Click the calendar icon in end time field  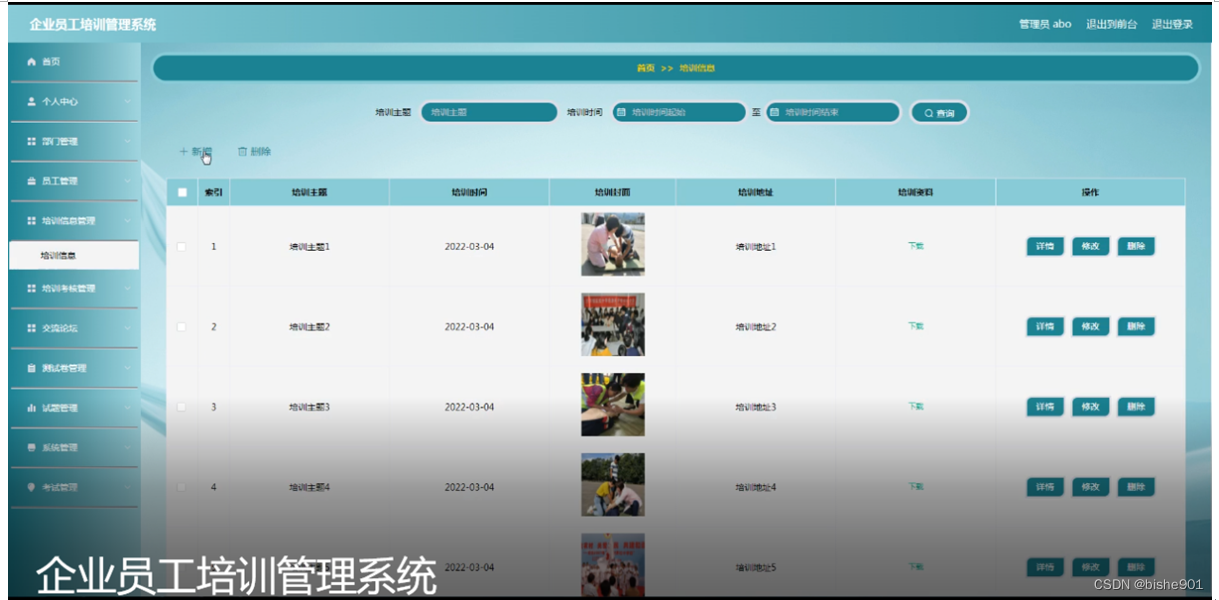click(x=774, y=113)
